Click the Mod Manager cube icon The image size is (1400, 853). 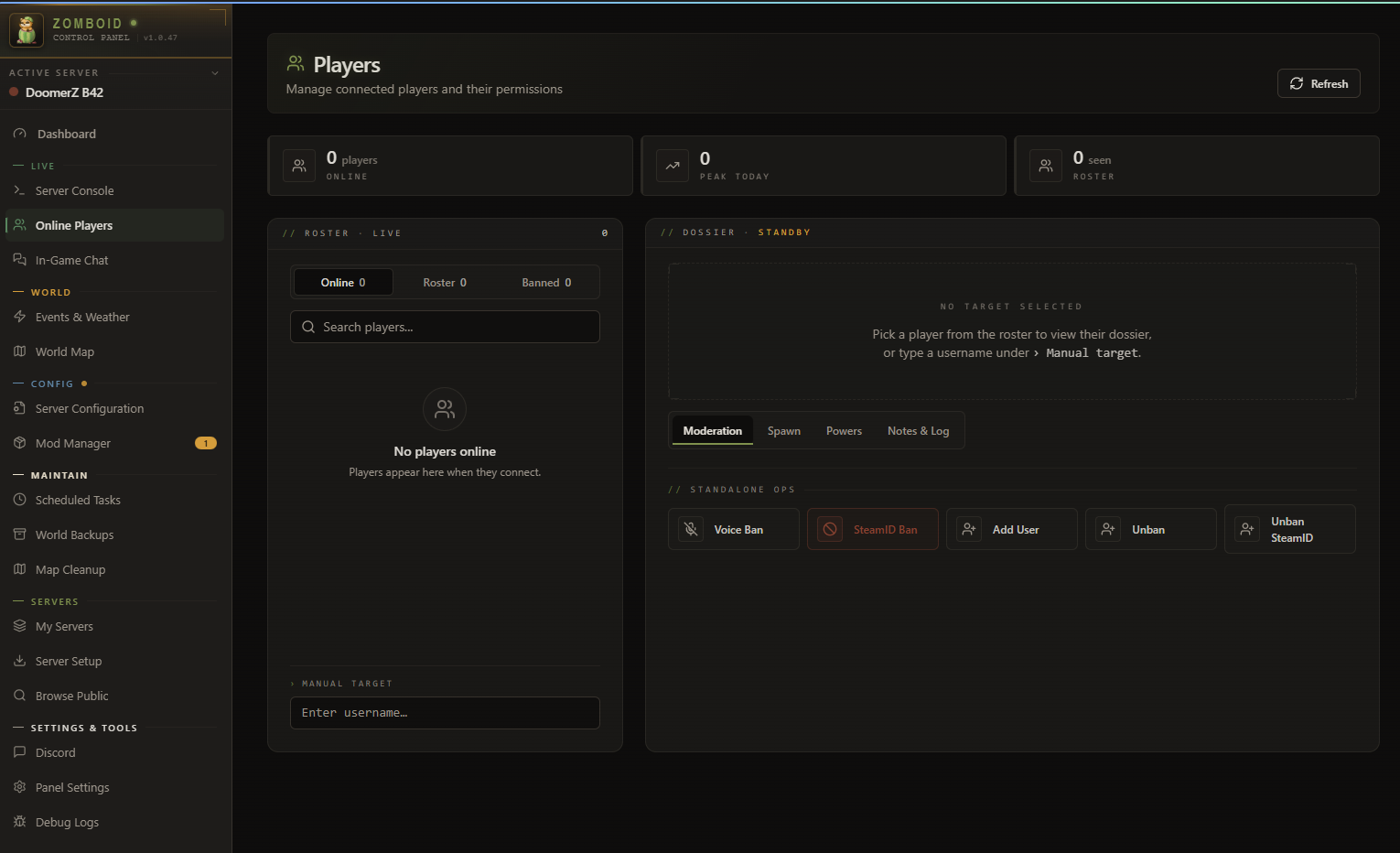[x=19, y=443]
